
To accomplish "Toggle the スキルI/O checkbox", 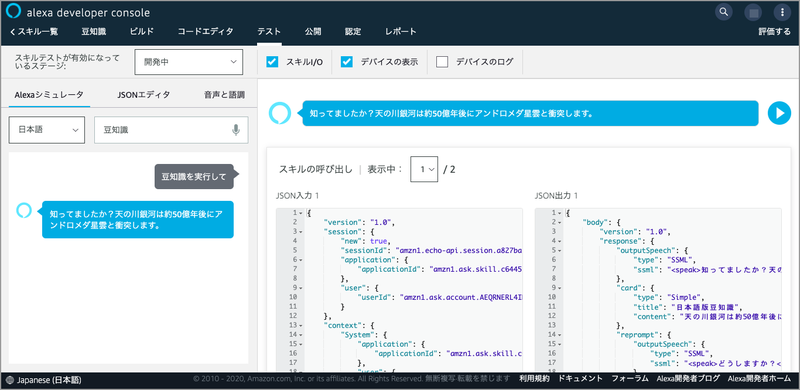I will 272,62.
